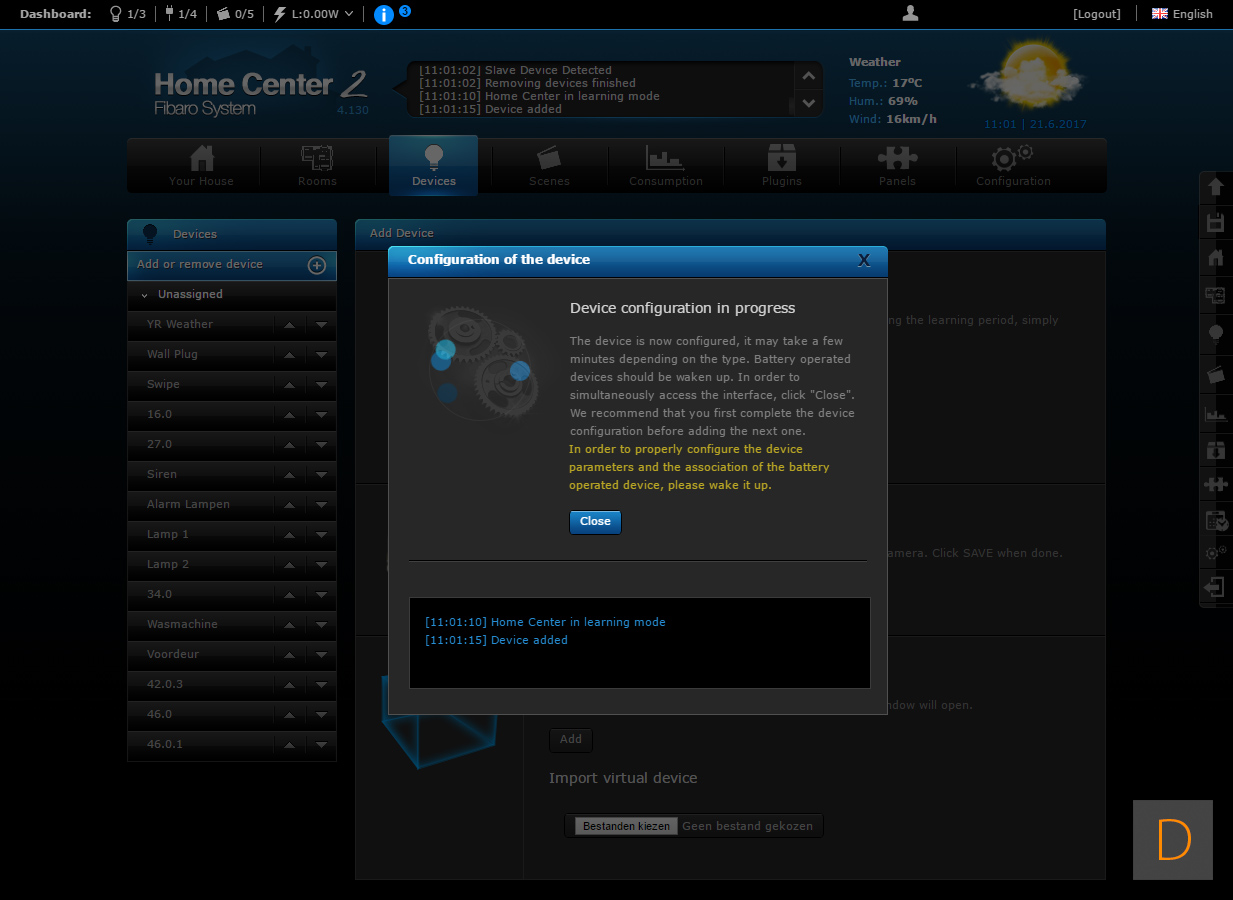Open the lights dashboard indicator 1/3

pos(126,14)
